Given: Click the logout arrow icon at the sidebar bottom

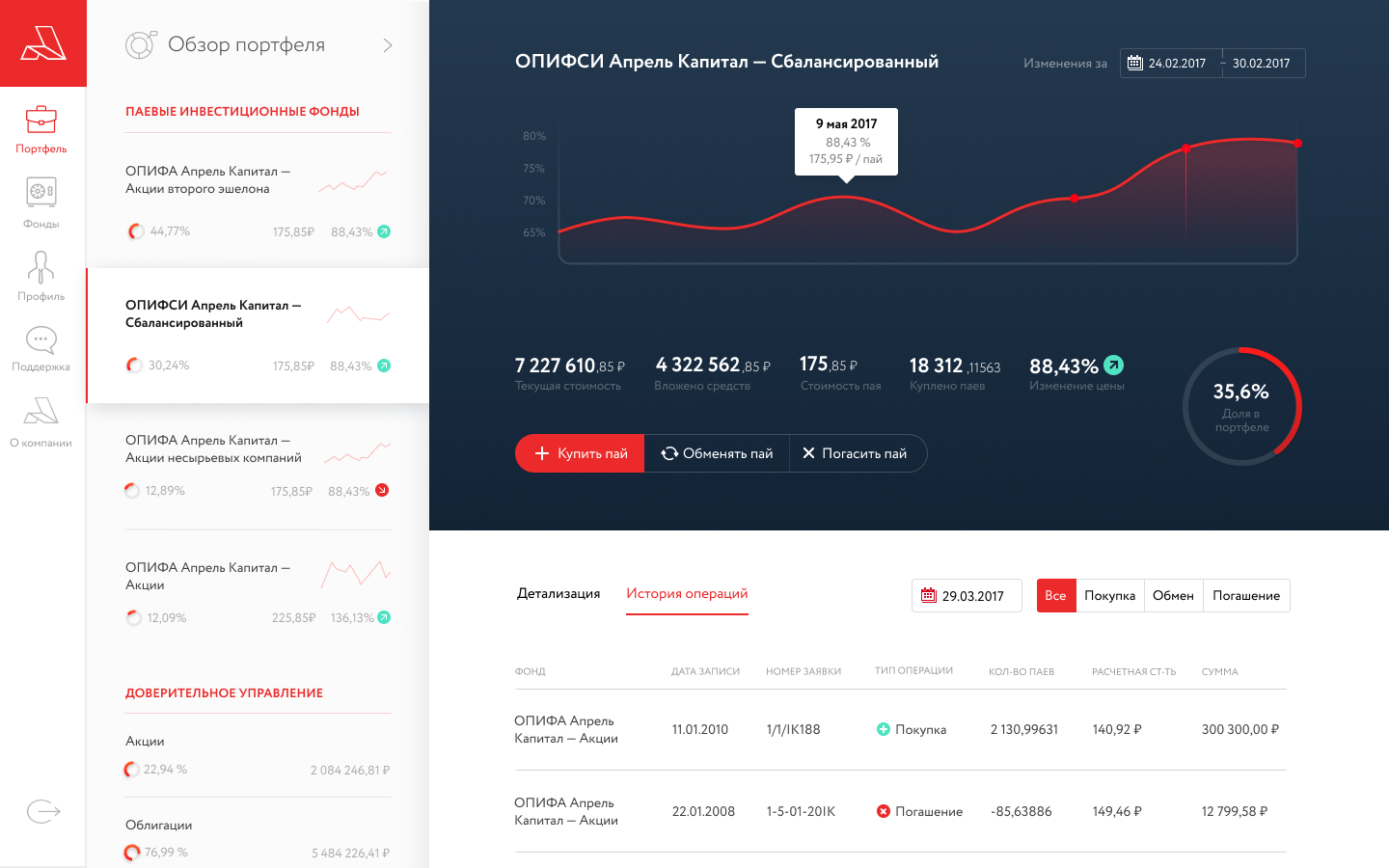Looking at the screenshot, I should point(43,811).
